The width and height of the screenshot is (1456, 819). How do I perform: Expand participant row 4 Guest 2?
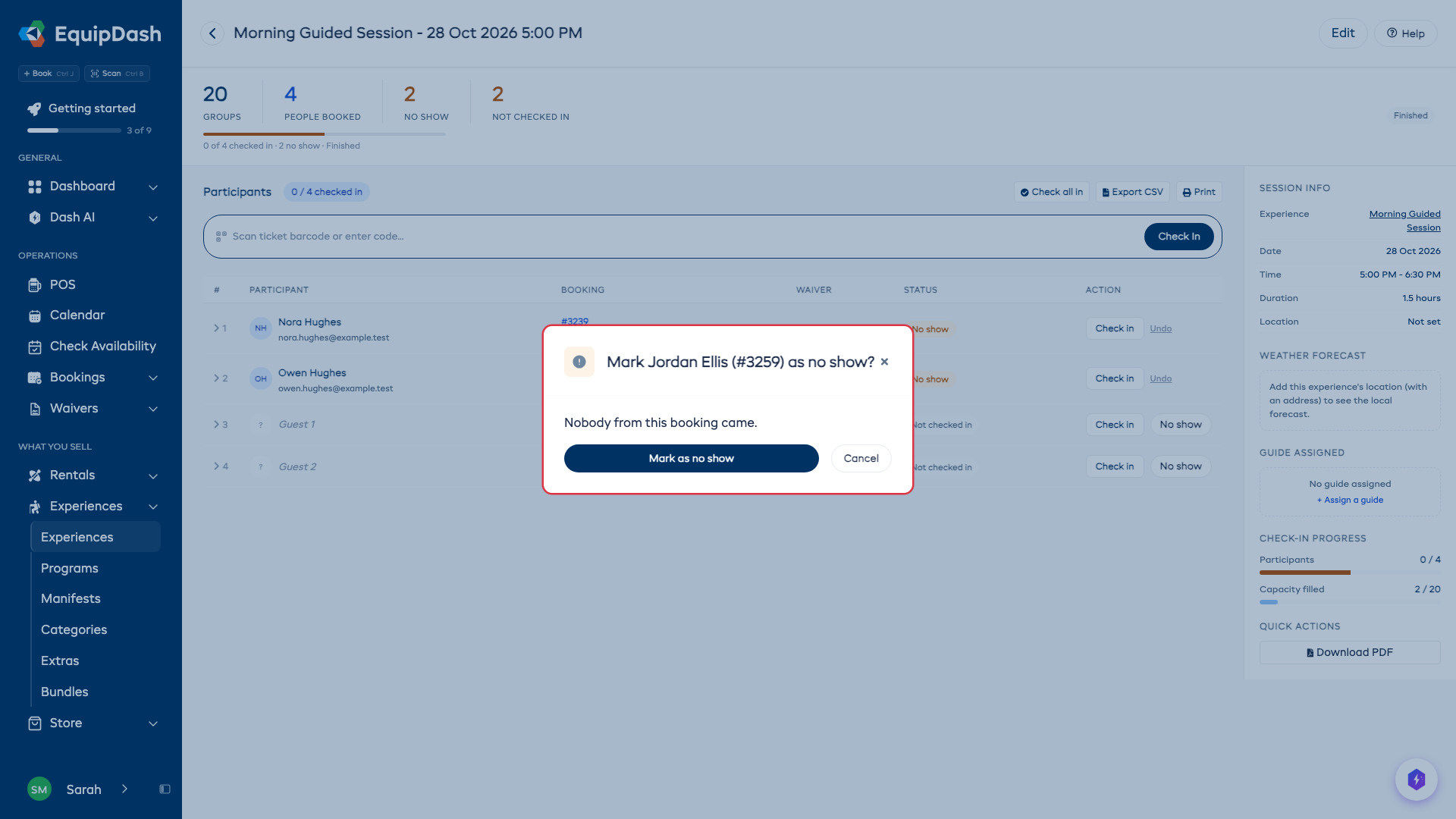coord(217,466)
